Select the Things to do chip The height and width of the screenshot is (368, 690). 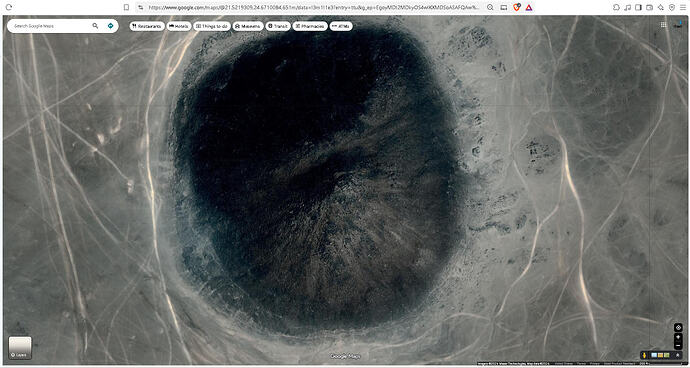tap(212, 26)
